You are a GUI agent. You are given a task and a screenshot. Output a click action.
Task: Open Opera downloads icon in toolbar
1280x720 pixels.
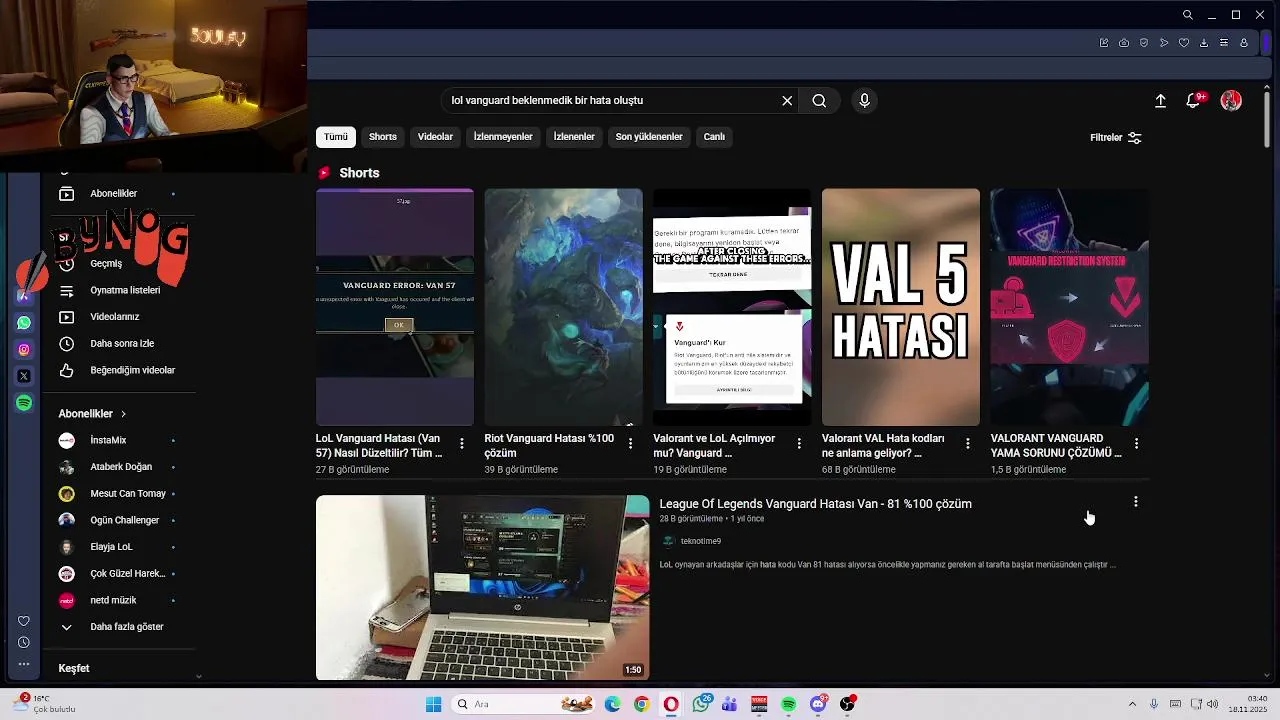pyautogui.click(x=1204, y=43)
